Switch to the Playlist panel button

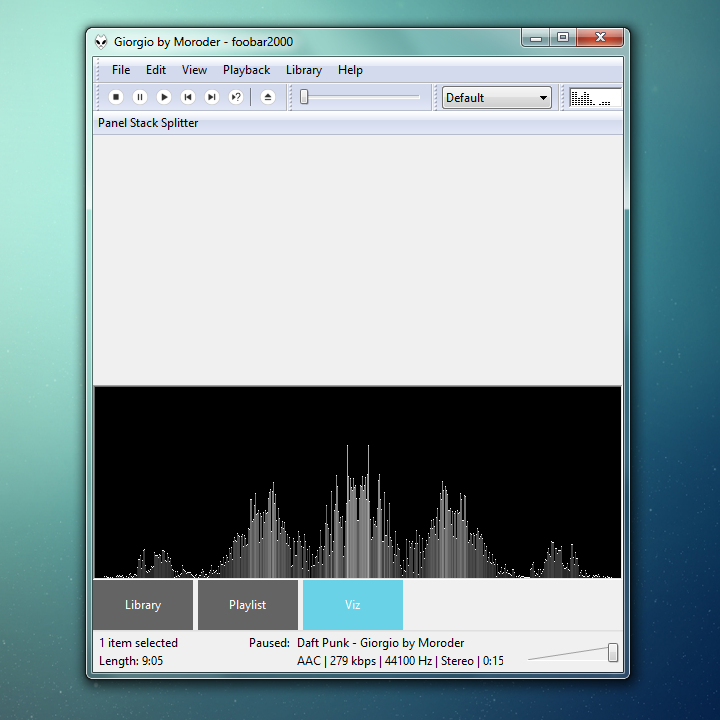[248, 605]
